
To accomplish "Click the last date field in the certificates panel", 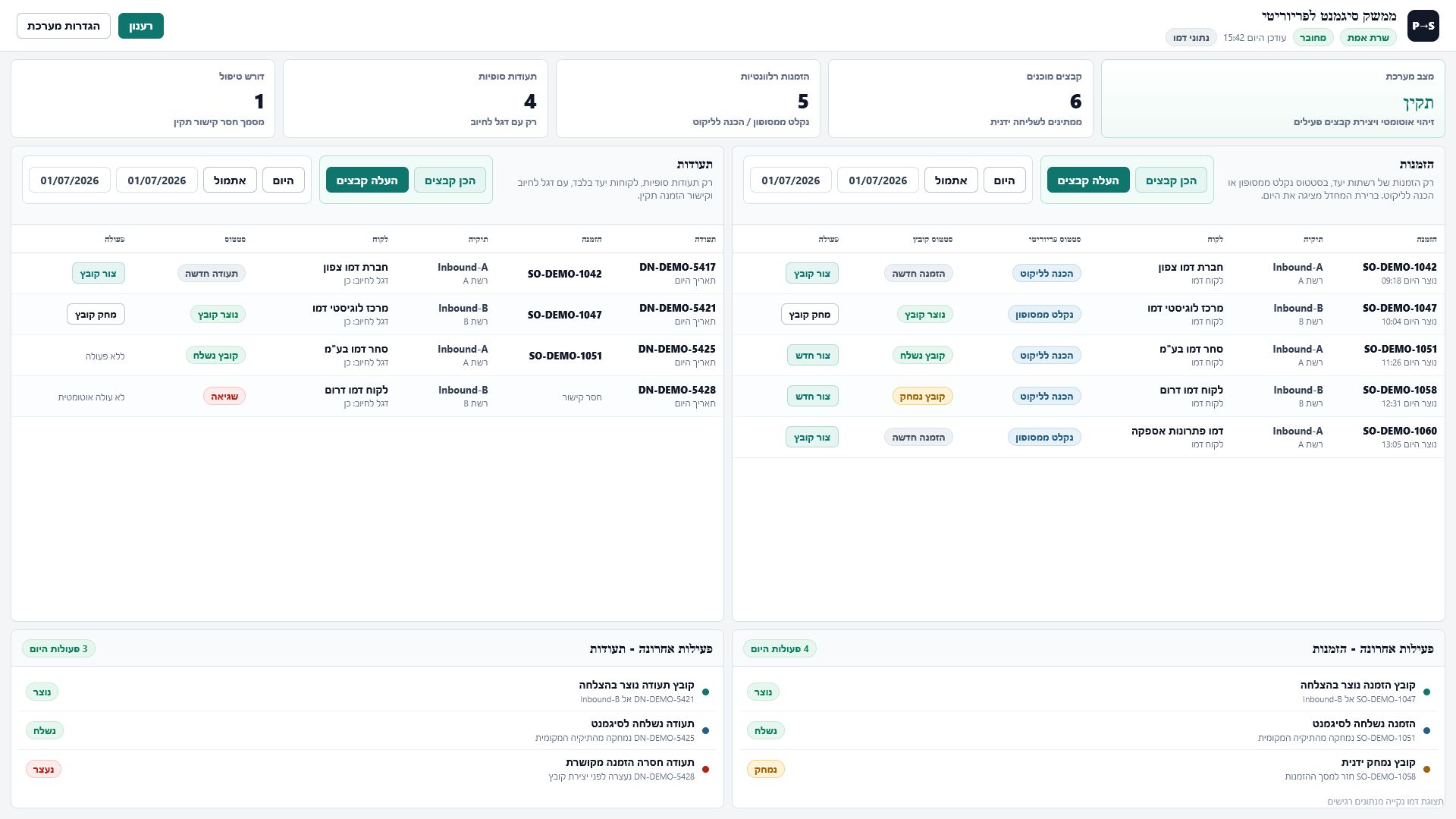I will click(x=70, y=180).
